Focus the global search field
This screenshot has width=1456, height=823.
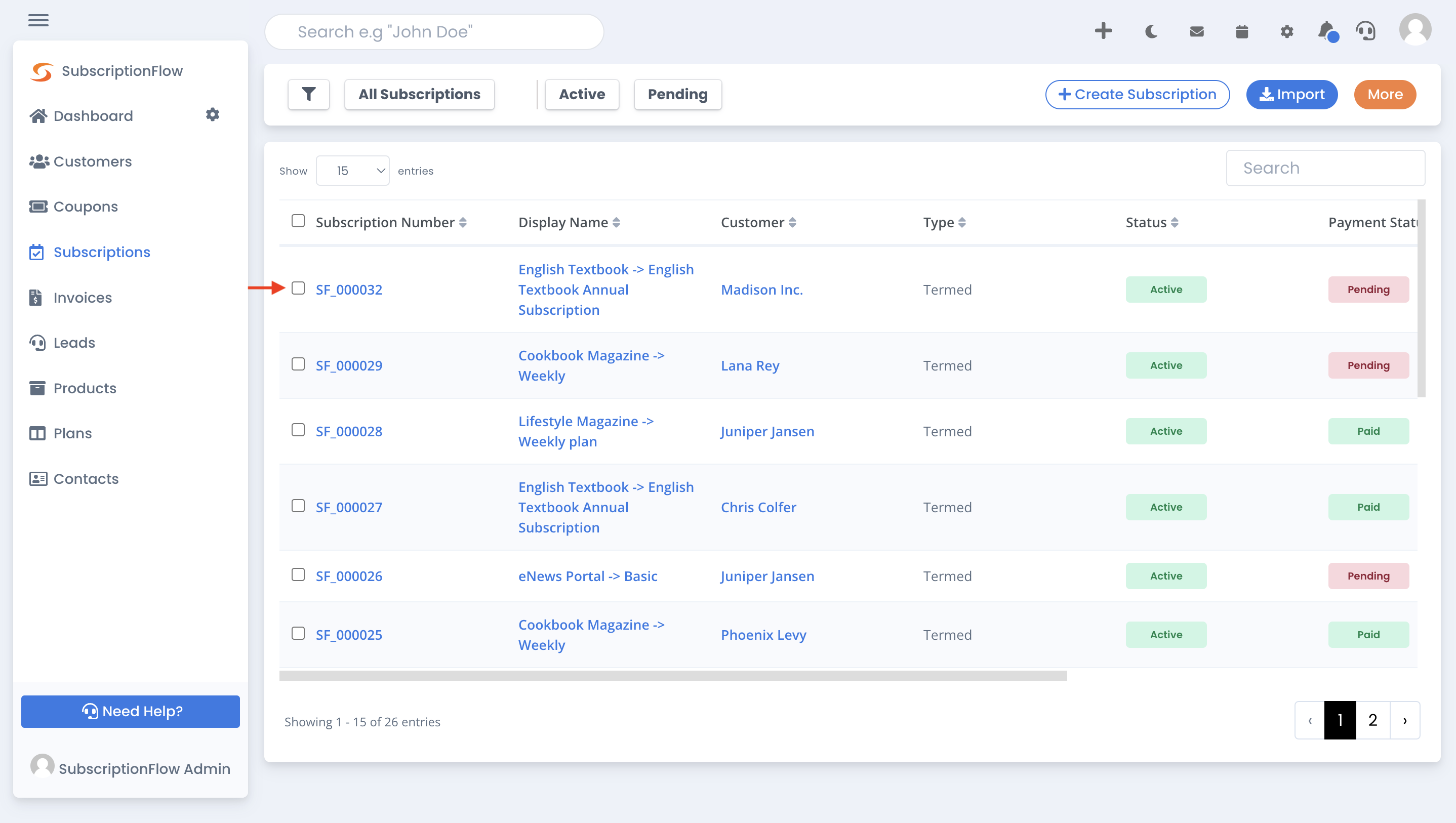click(x=434, y=32)
